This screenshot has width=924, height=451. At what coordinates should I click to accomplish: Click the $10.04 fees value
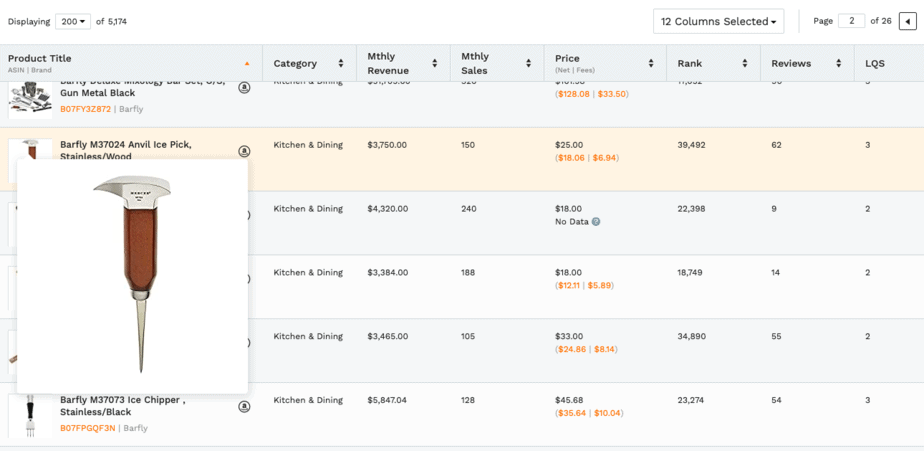click(x=608, y=413)
